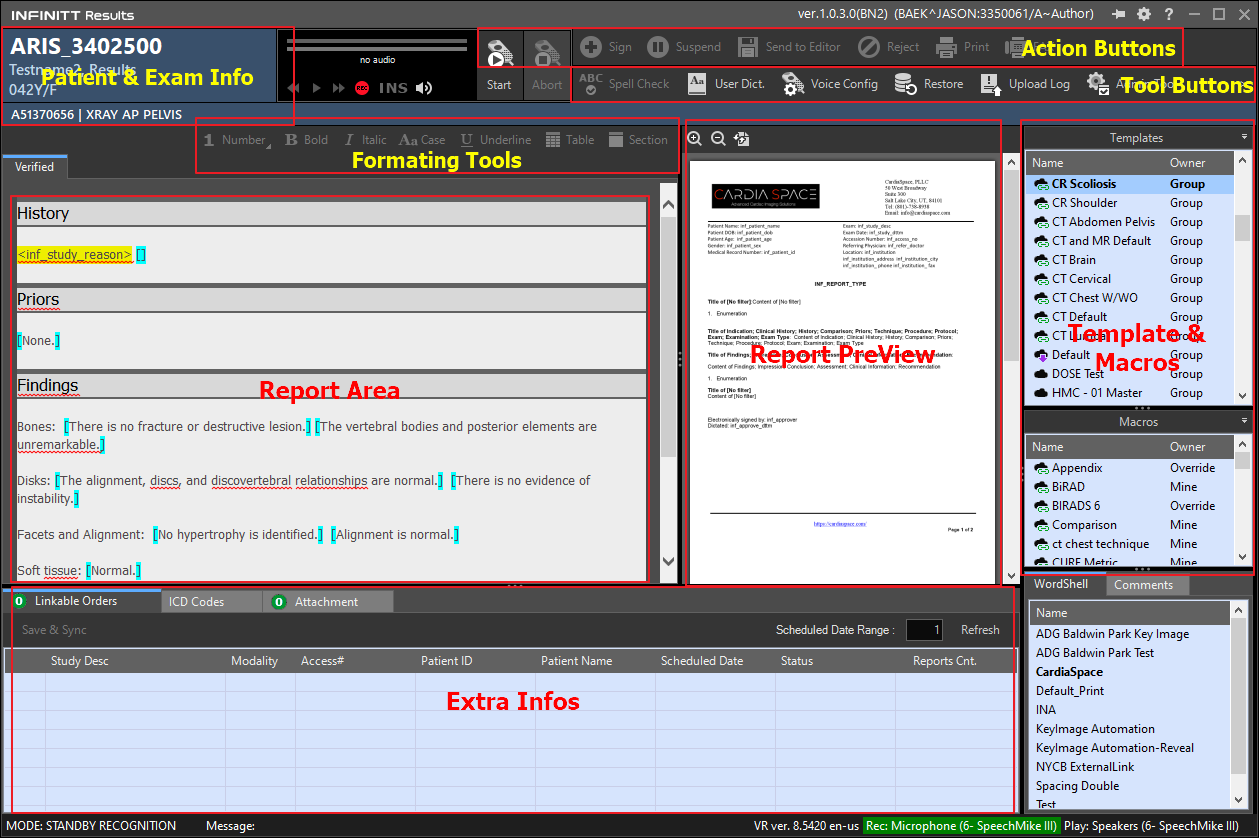Screen dimensions: 1259x838
Task: Open the settings gear in title bar
Action: point(1144,15)
